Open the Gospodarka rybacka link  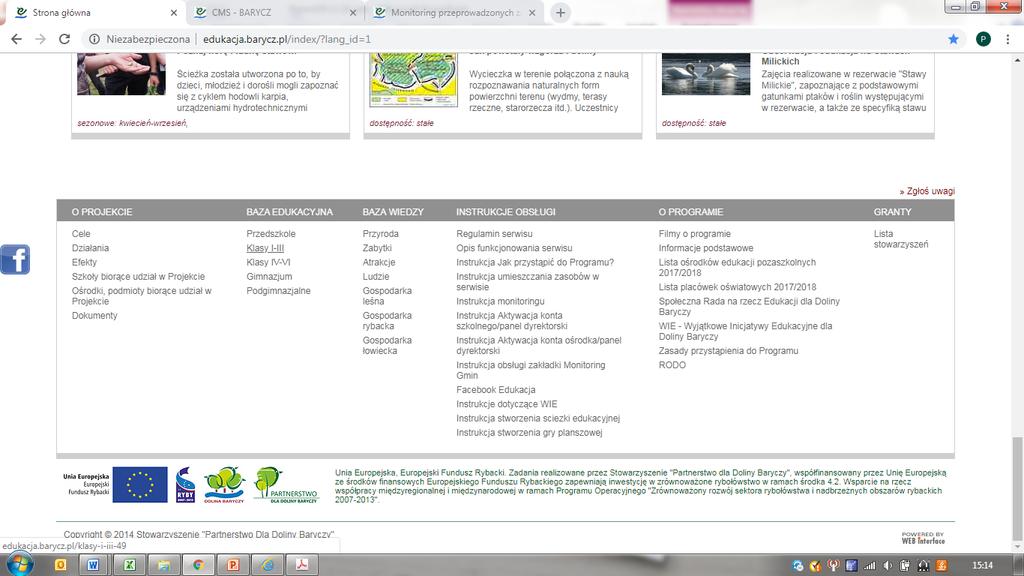click(x=387, y=321)
